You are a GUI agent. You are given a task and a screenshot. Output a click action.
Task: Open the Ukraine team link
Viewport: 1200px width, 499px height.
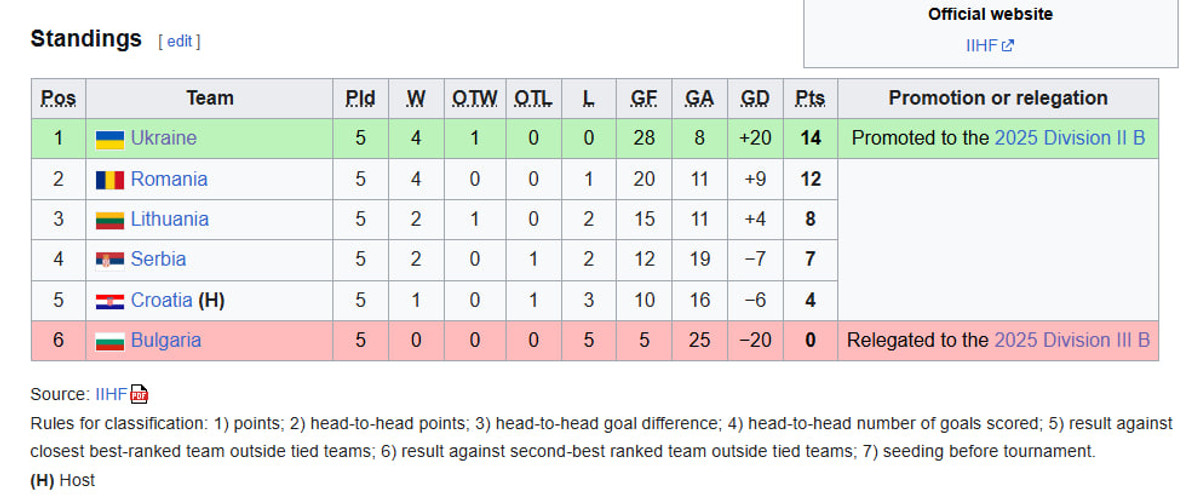[163, 138]
